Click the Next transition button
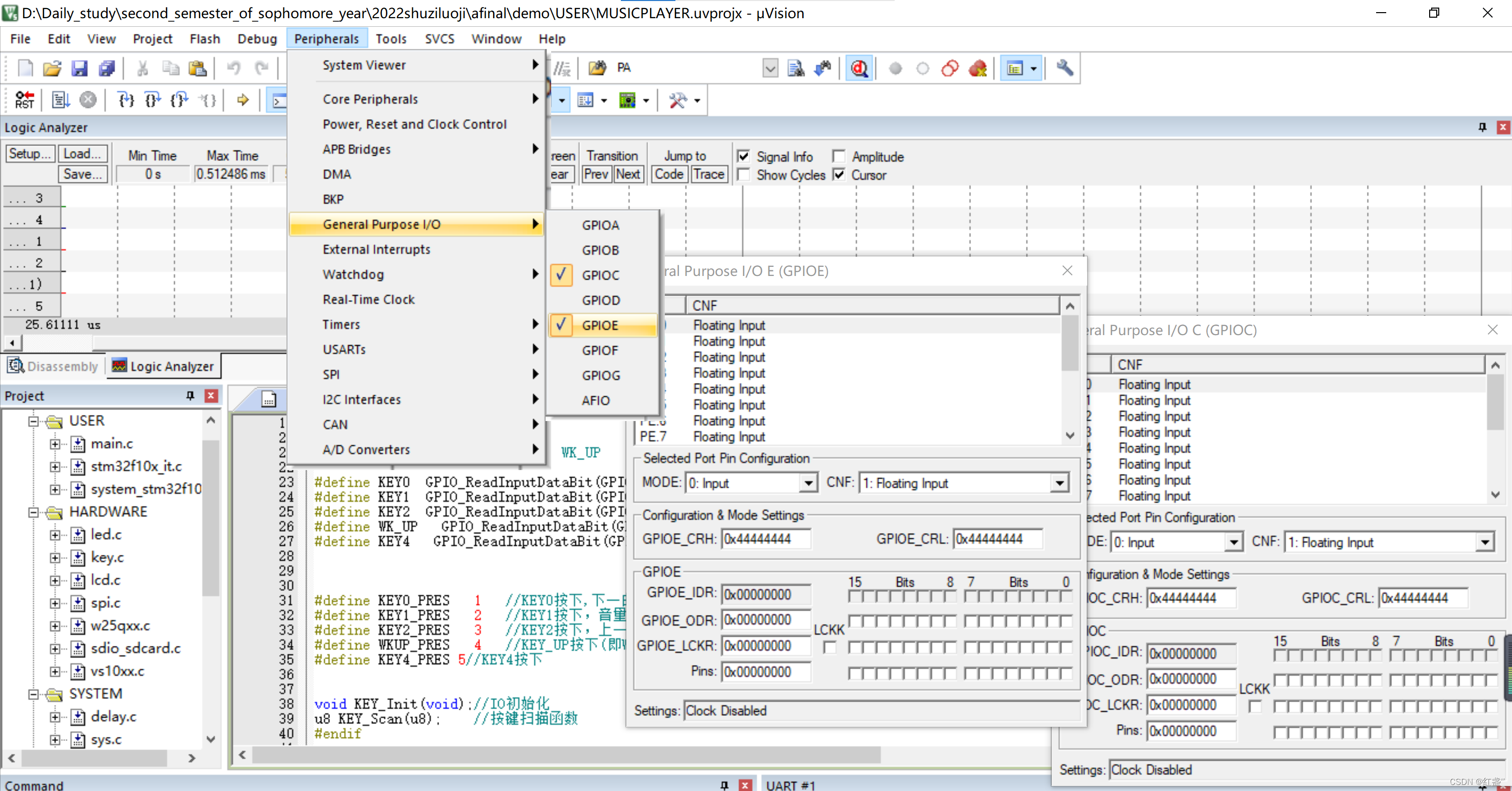The height and width of the screenshot is (791, 1512). pyautogui.click(x=627, y=174)
